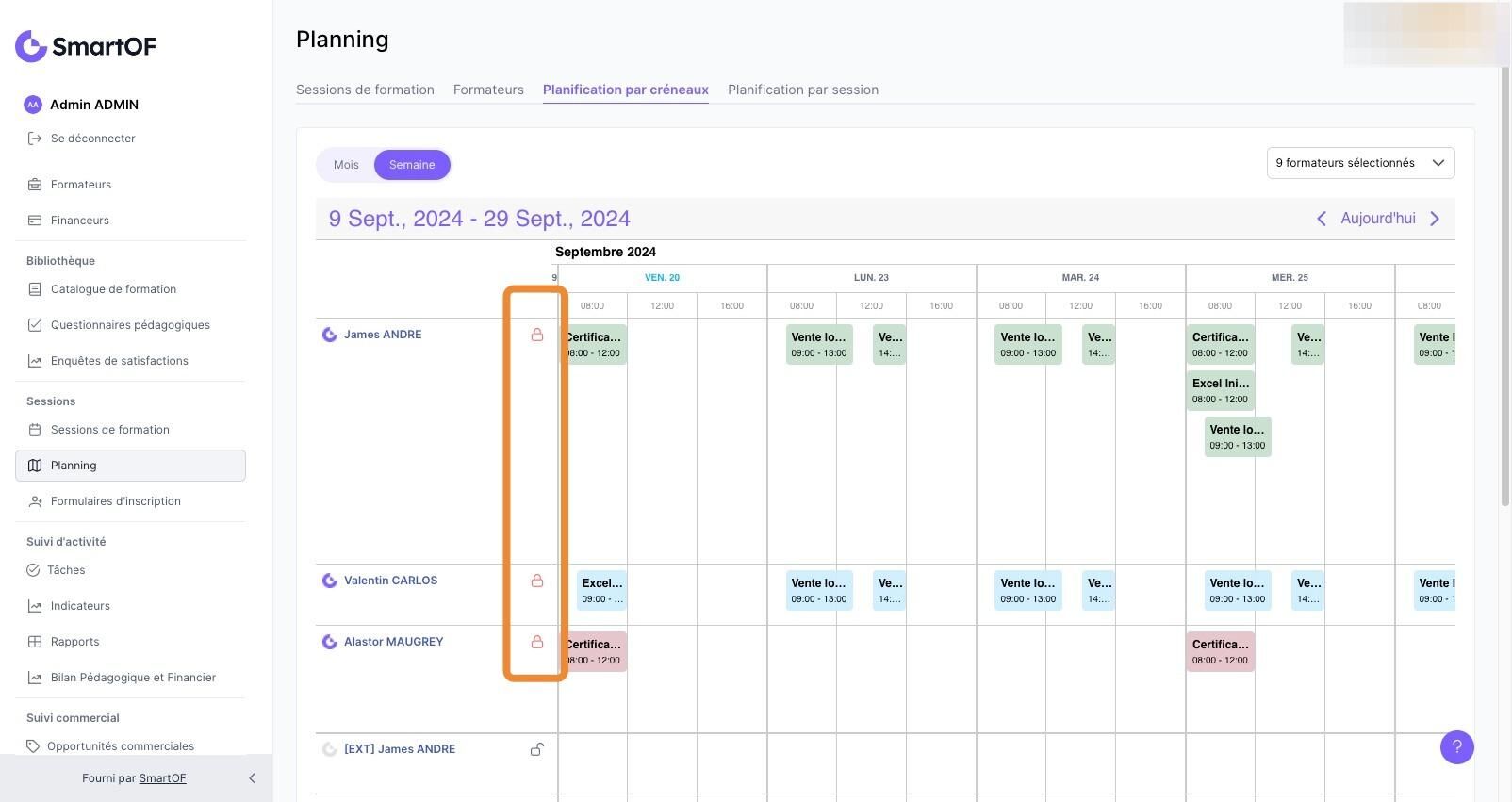The image size is (1512, 802).
Task: Open the formateurs sélectionnés dropdown
Action: (1360, 163)
